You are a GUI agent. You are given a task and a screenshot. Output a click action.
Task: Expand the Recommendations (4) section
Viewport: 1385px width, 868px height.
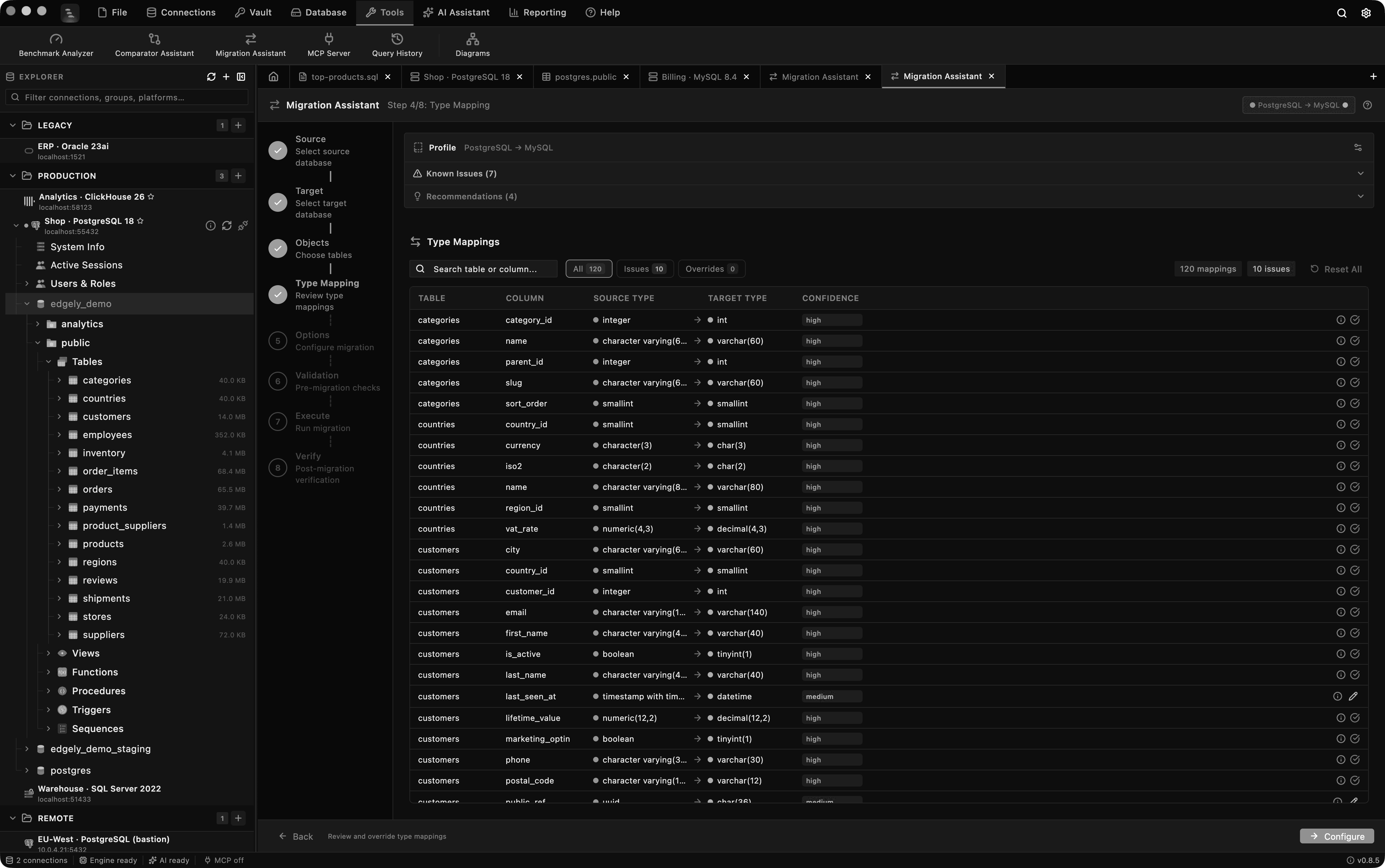point(888,196)
